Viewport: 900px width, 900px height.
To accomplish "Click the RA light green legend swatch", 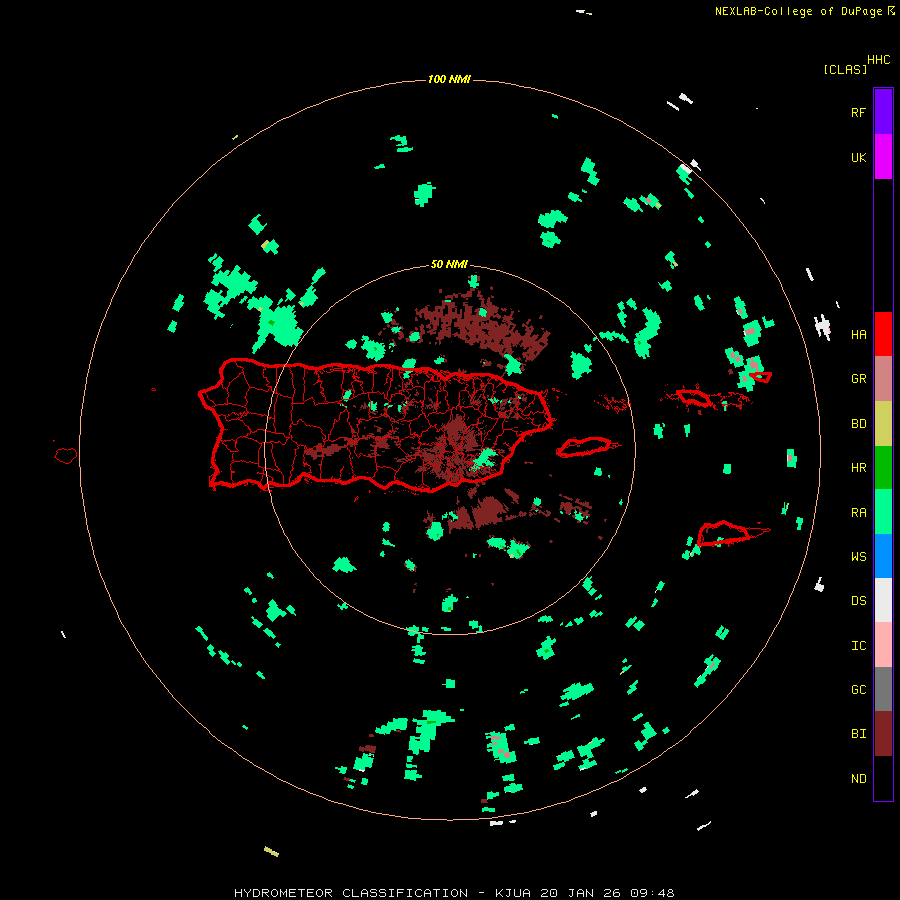I will [883, 512].
